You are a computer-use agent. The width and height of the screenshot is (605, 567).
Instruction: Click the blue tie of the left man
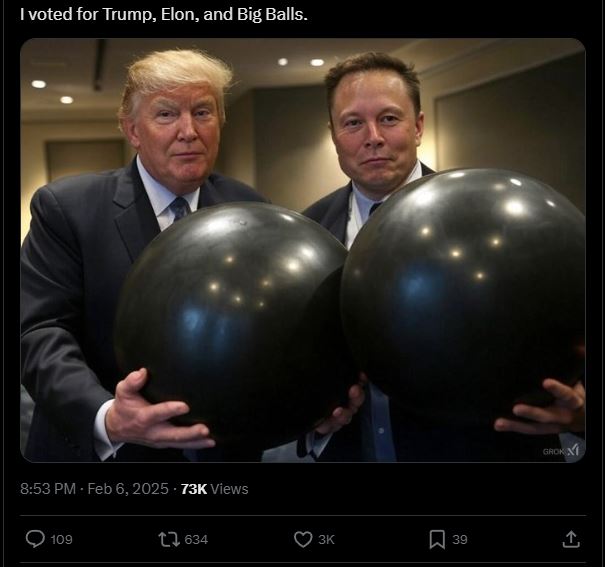pyautogui.click(x=180, y=209)
